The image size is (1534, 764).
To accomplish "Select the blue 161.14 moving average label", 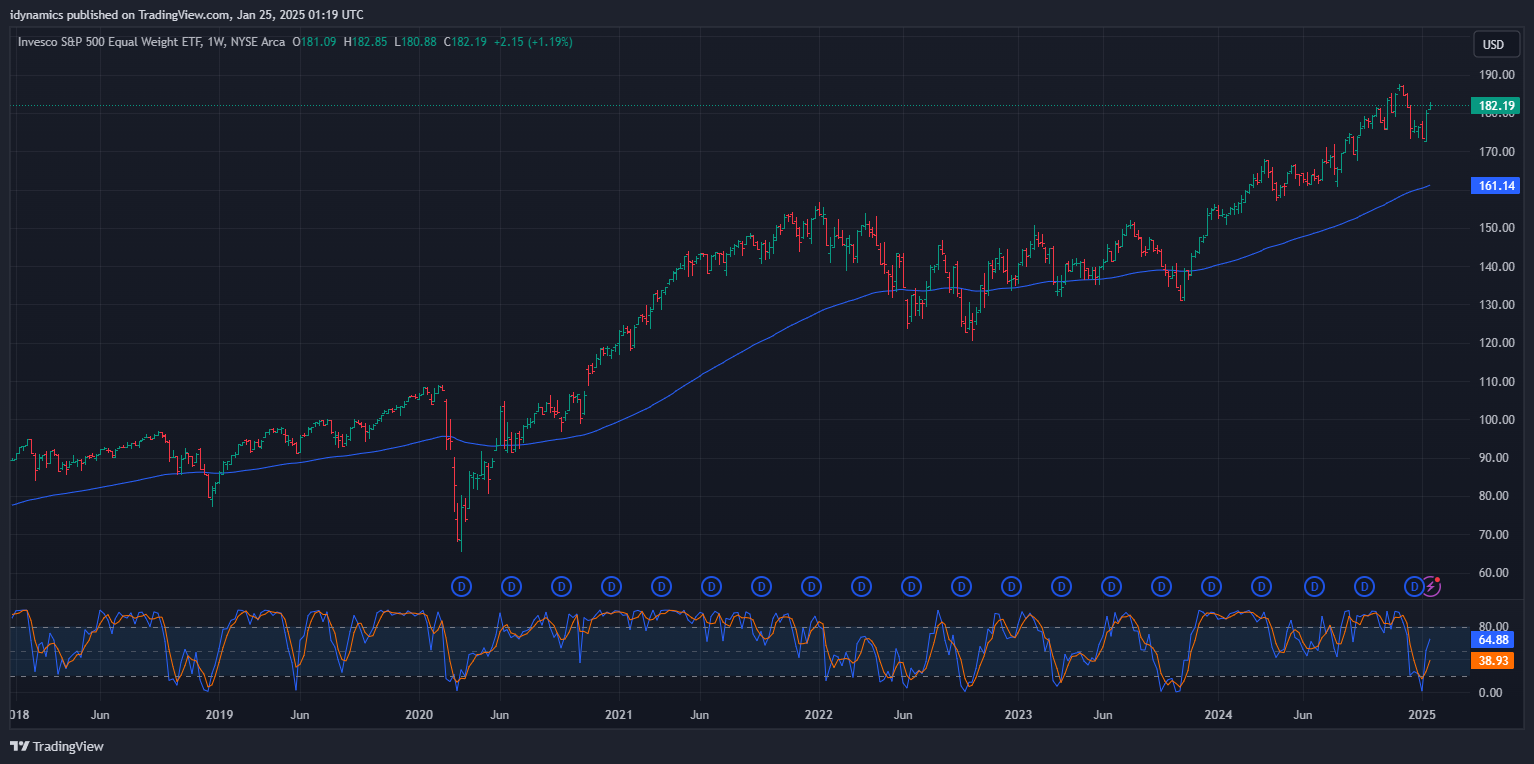I will (x=1494, y=186).
